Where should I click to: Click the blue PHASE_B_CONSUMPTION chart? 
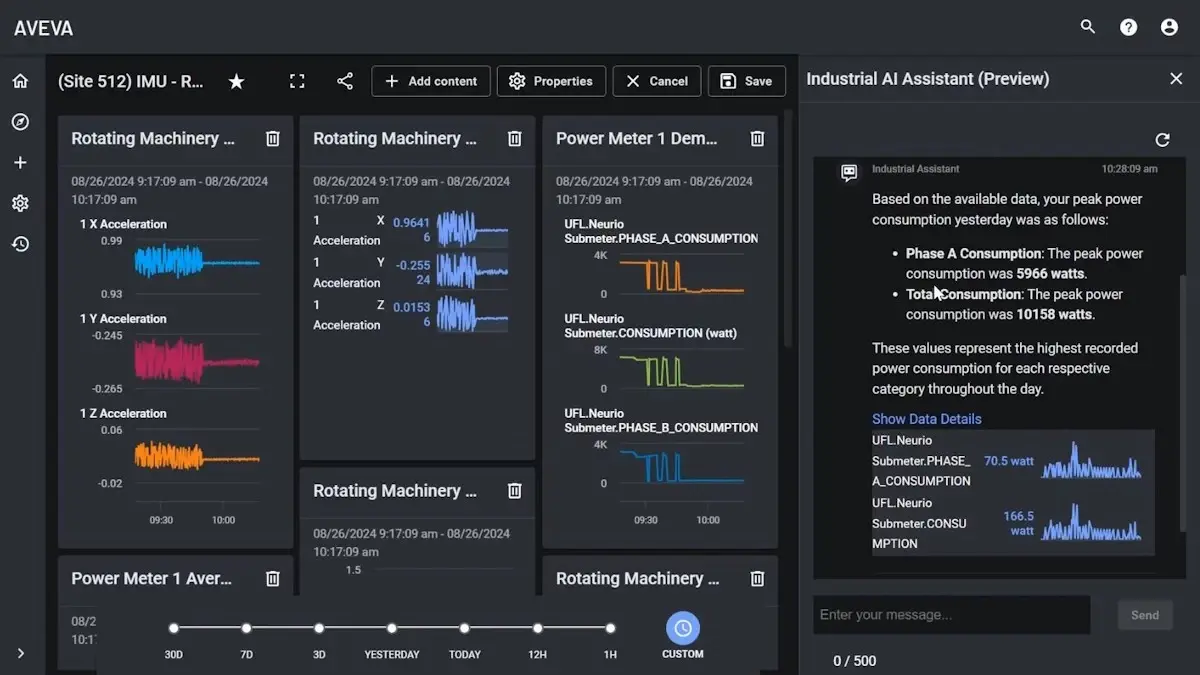(681, 466)
